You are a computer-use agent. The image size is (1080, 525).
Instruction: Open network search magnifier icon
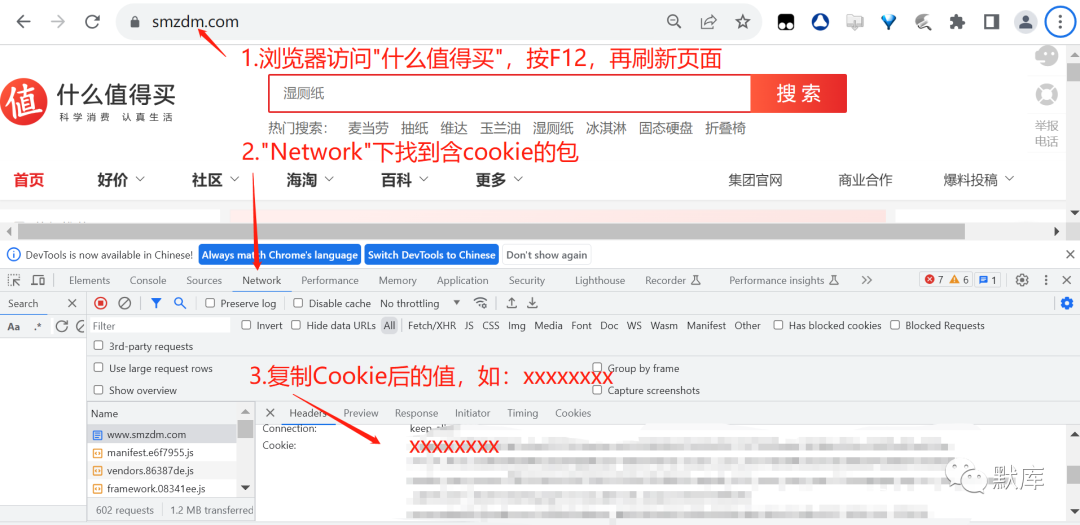pyautogui.click(x=180, y=303)
